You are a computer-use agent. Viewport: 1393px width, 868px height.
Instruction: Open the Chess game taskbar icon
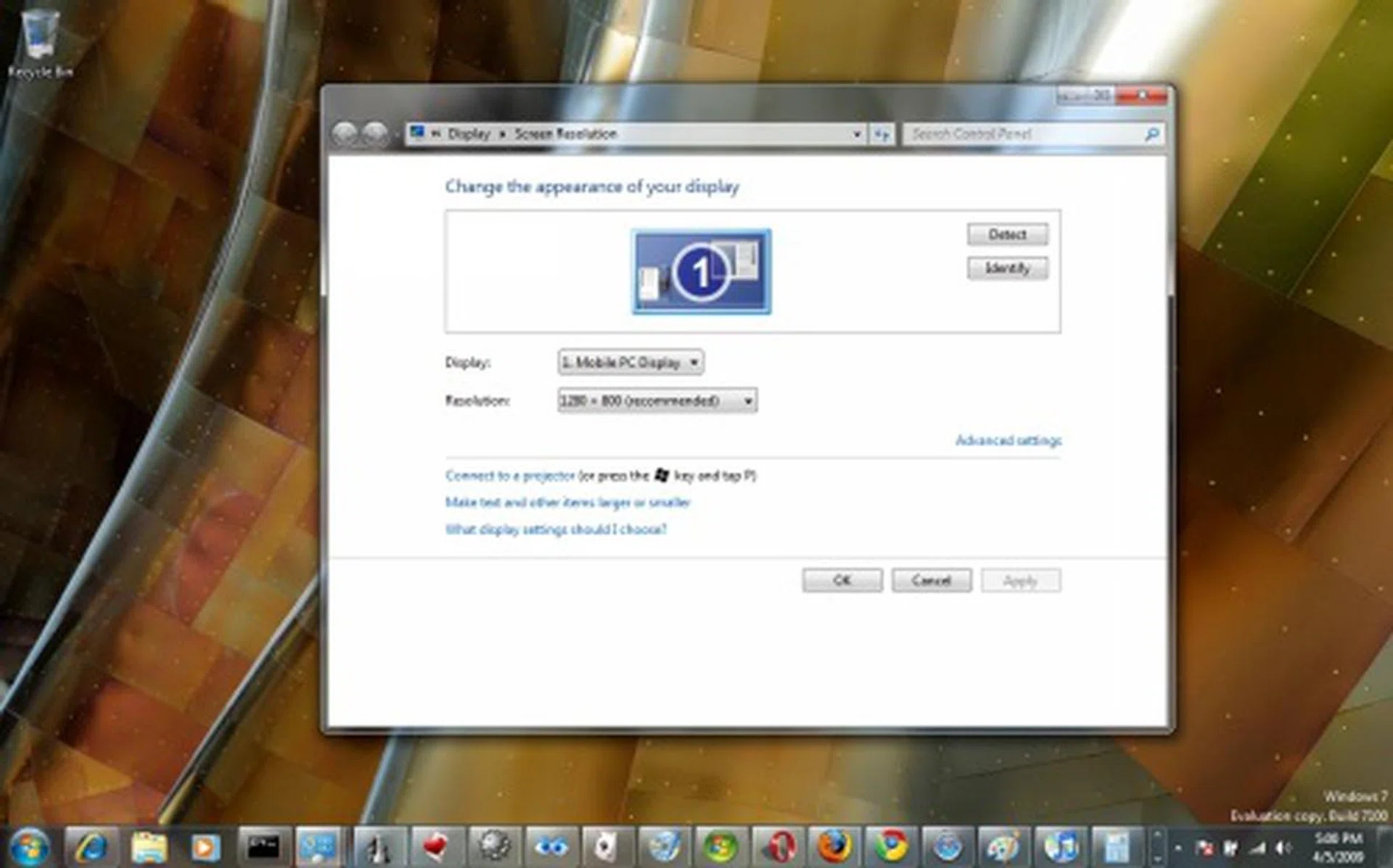click(378, 846)
